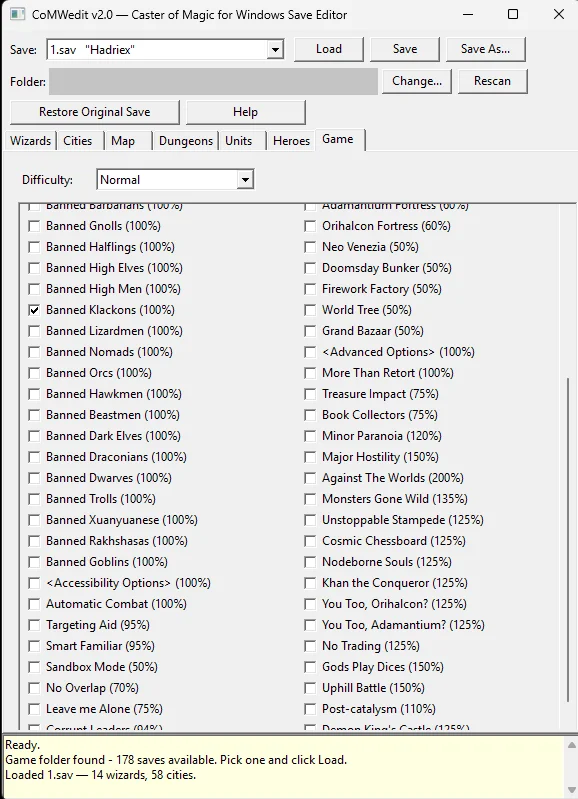Toggle World Tree option
This screenshot has width=578, height=799.
(x=310, y=310)
